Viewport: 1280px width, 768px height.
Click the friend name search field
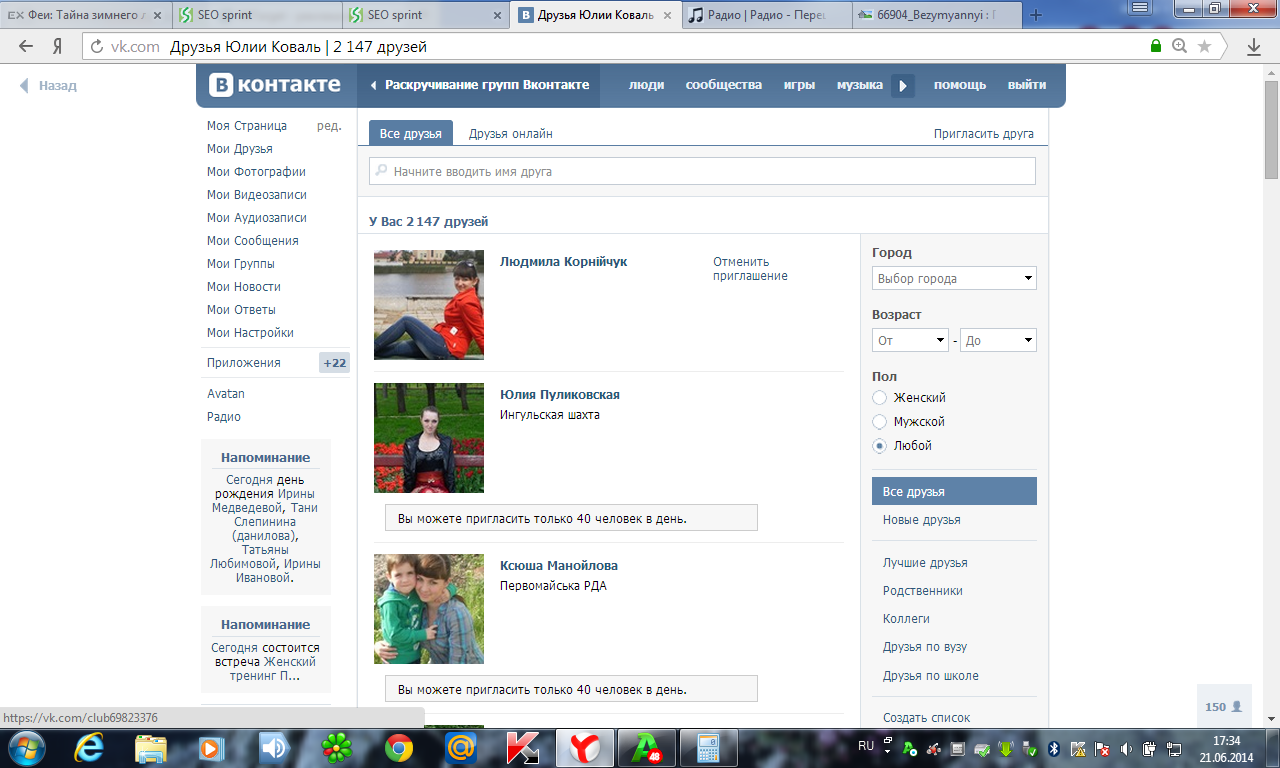pos(702,171)
